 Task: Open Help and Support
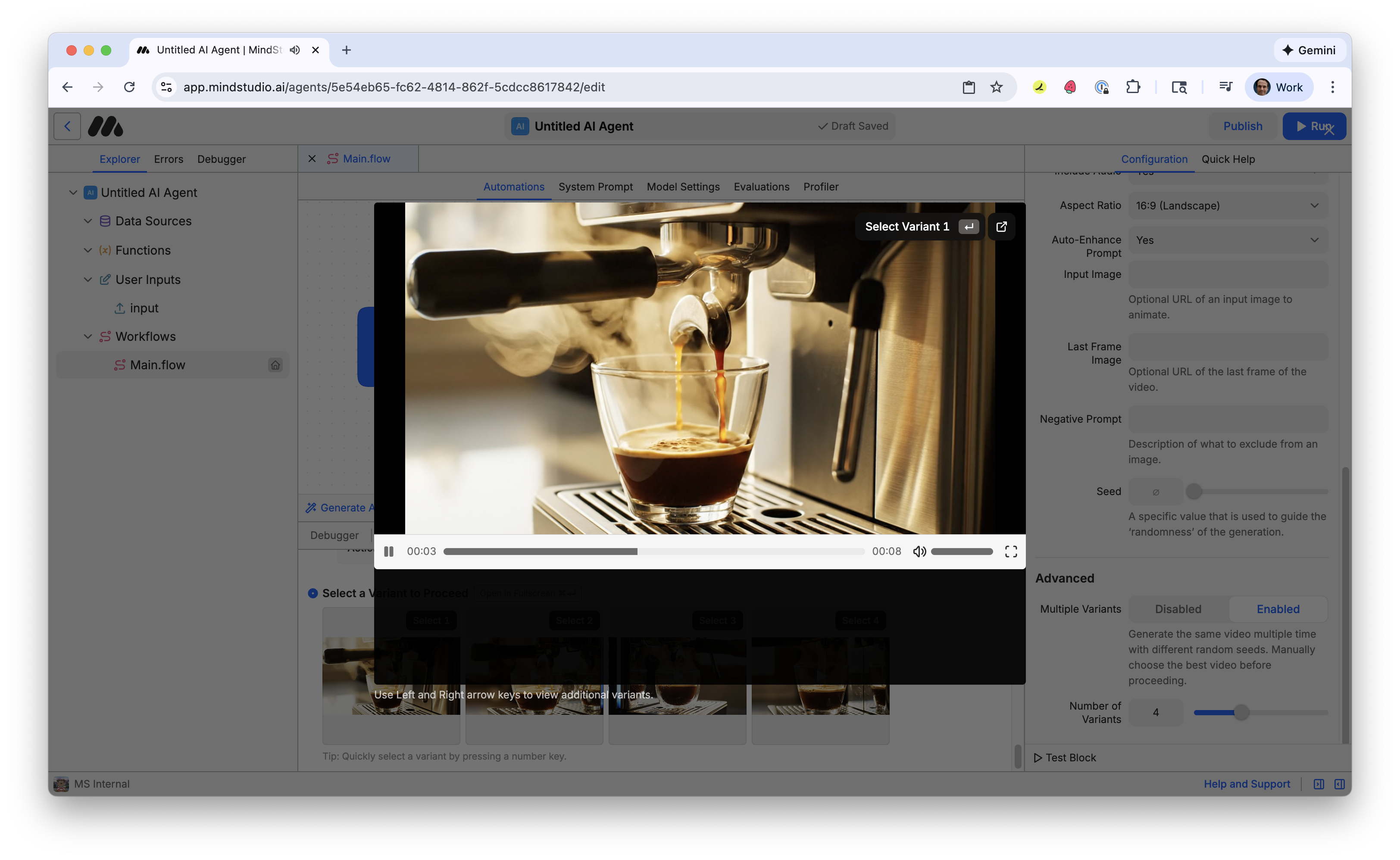(x=1247, y=783)
